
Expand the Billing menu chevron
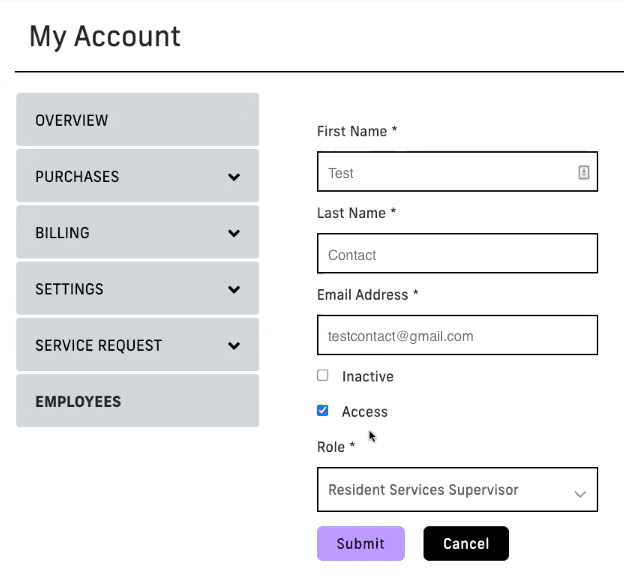(234, 233)
